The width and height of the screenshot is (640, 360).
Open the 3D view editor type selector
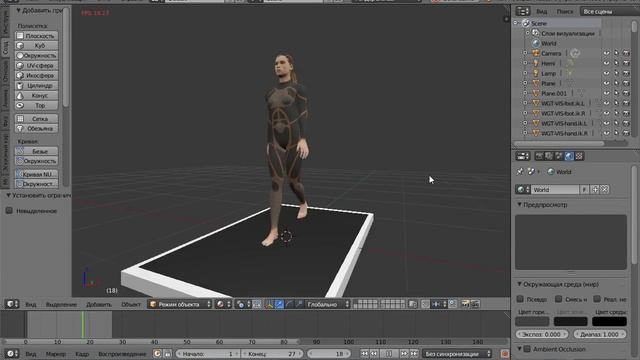[12, 304]
